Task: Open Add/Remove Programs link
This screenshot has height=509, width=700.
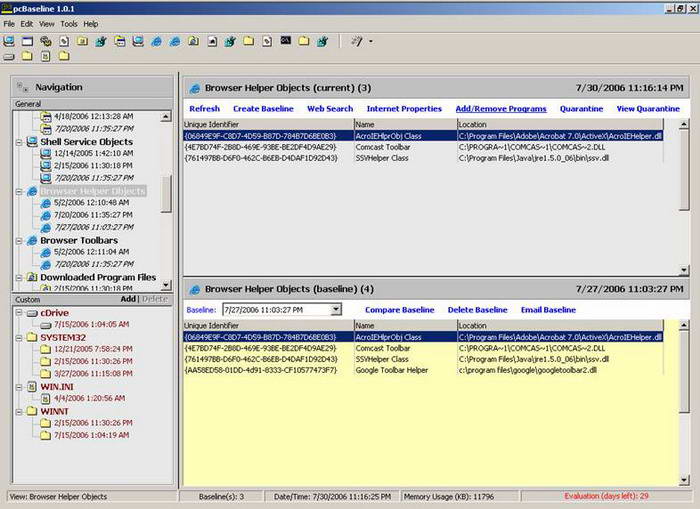Action: 501,108
